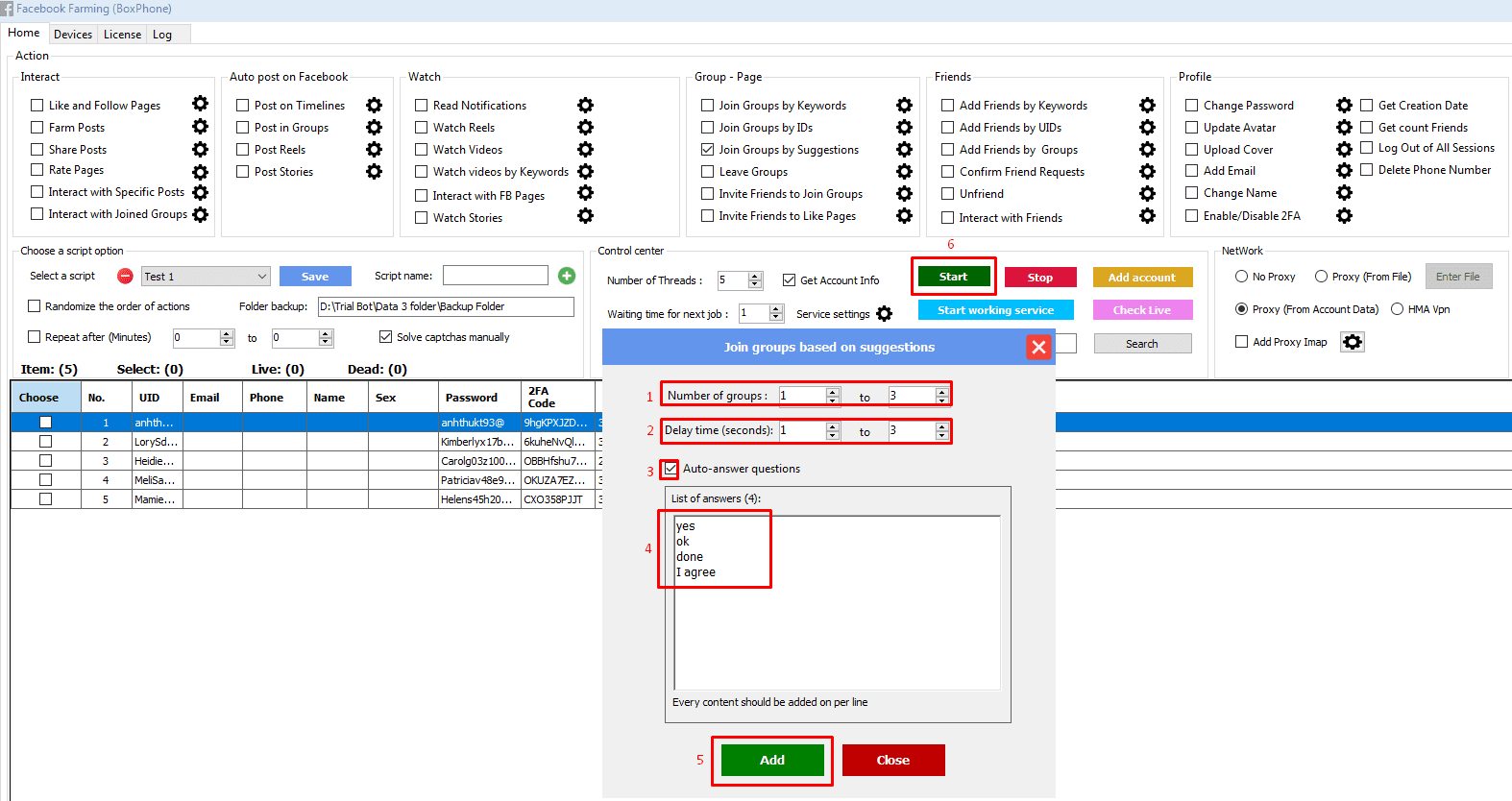Toggle the Get Account Info checkbox
Screen dimensions: 1512x801
pyautogui.click(x=789, y=279)
